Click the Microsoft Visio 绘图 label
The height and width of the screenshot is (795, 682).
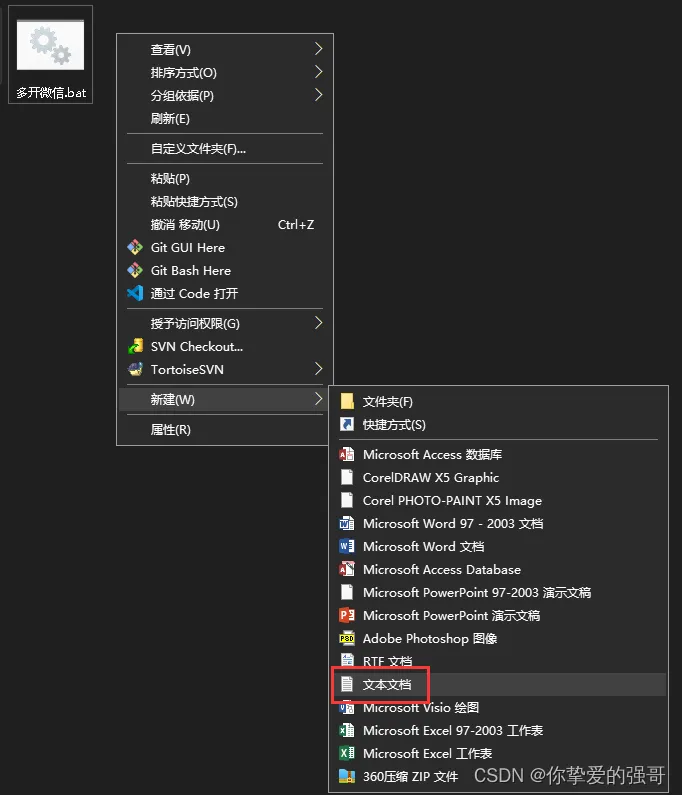(421, 707)
